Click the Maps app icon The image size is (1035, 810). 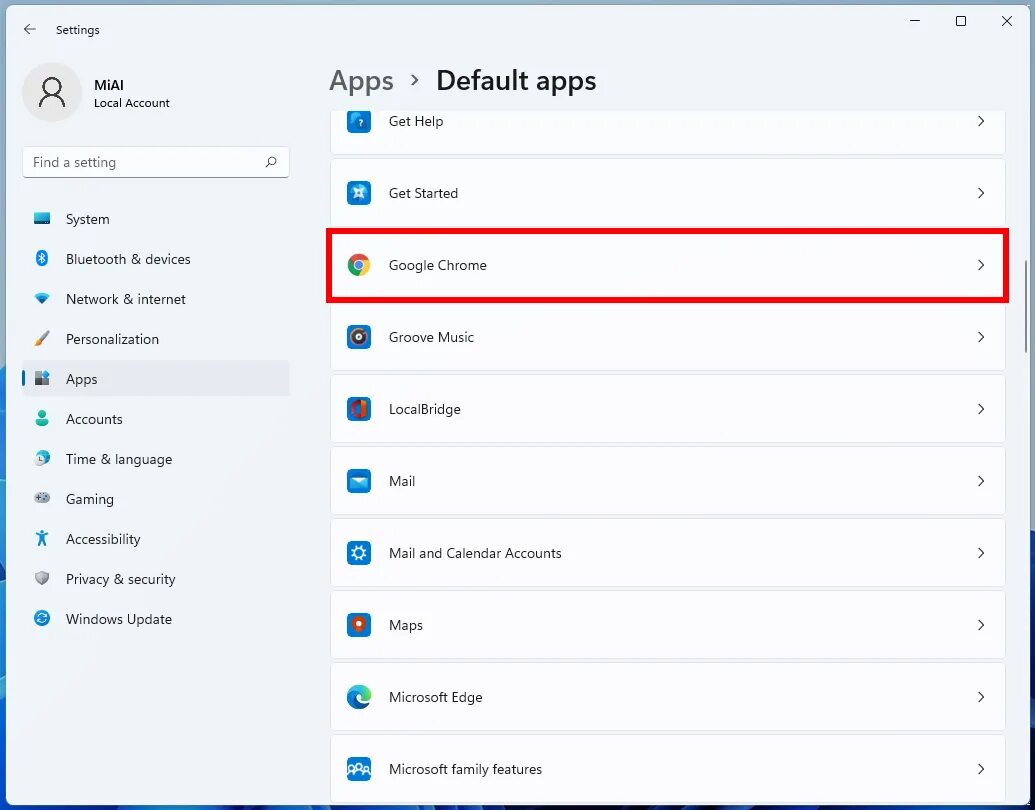pos(358,625)
